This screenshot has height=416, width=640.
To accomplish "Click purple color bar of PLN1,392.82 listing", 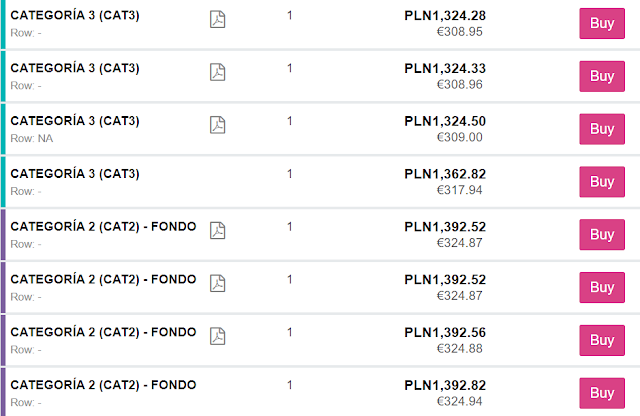I will (x=3, y=392).
